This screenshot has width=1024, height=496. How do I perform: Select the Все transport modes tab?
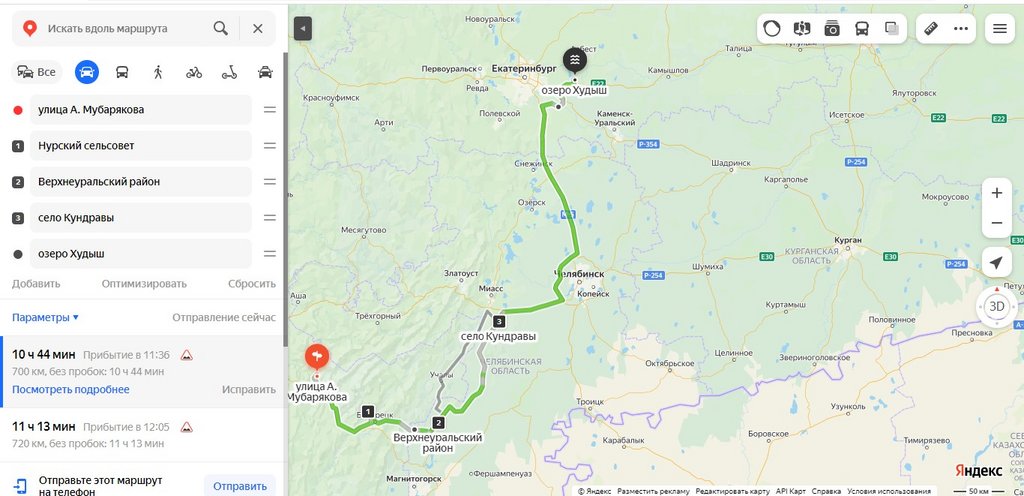[37, 72]
